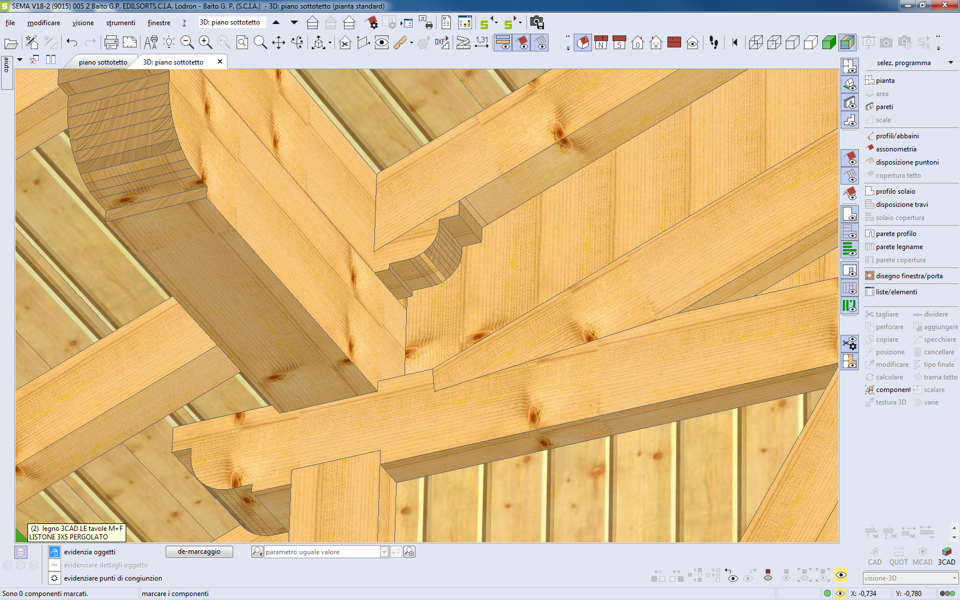Viewport: 960px width, 600px height.
Task: Toggle the 'evidenzia oggetti' option
Action: 55,552
